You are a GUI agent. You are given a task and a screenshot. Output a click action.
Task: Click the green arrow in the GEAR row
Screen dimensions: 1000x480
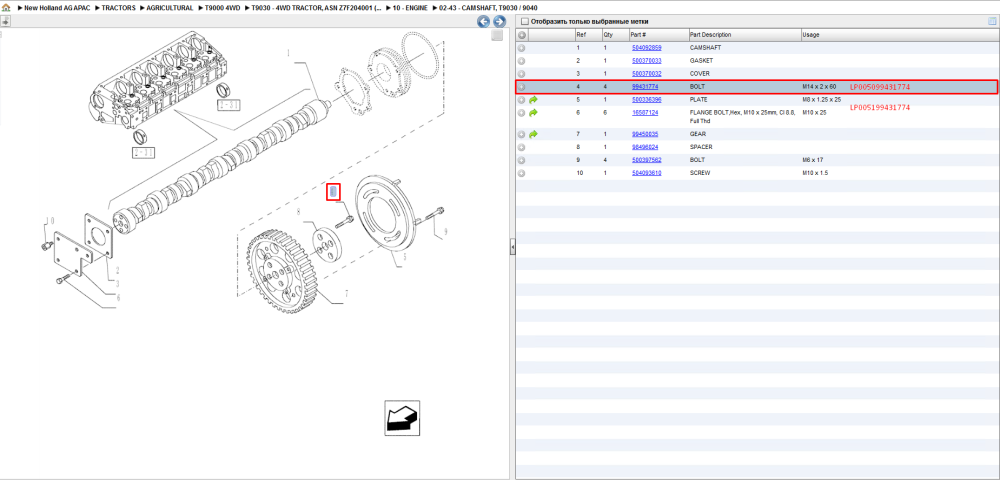pos(533,135)
